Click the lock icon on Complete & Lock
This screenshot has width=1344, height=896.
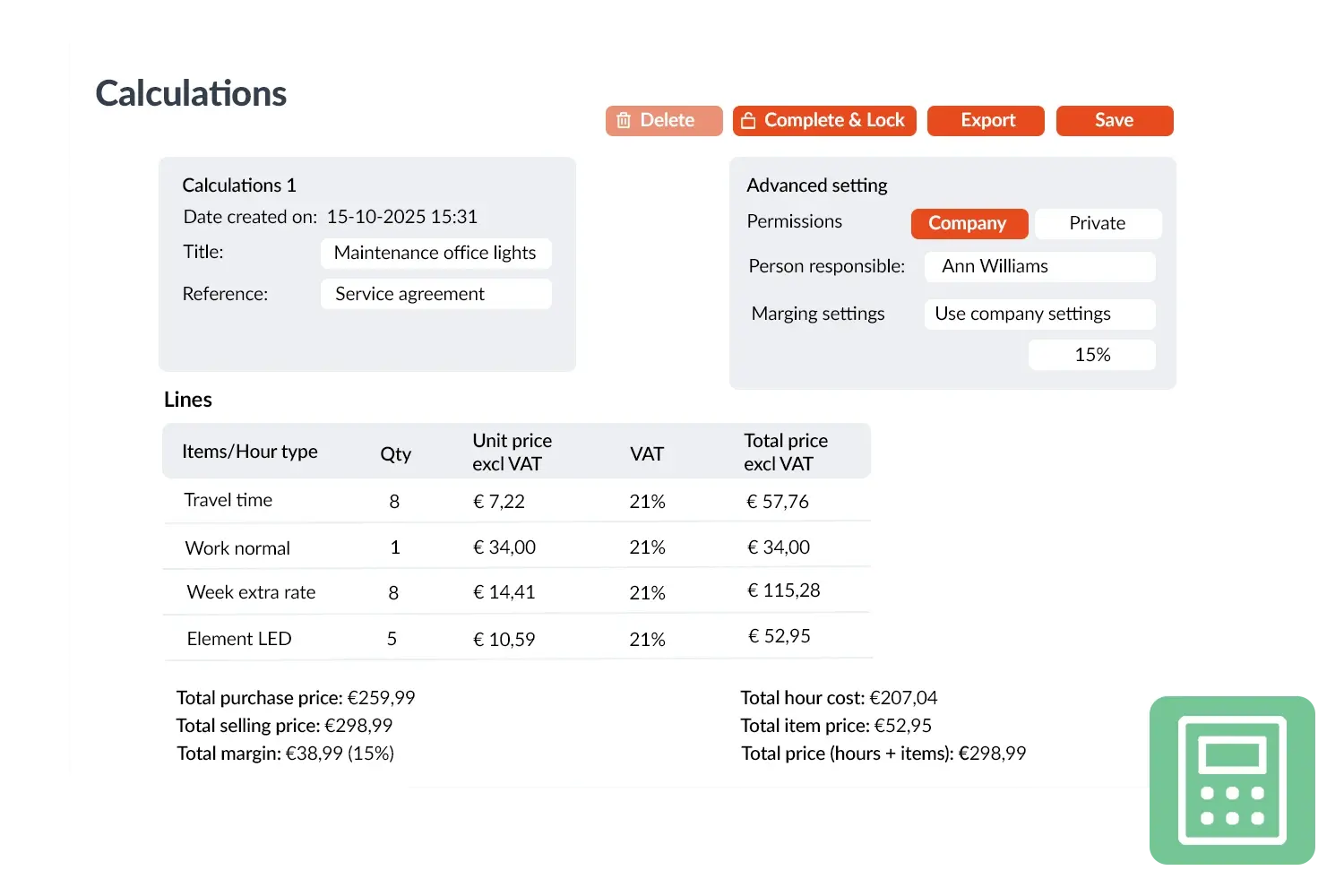coord(749,120)
